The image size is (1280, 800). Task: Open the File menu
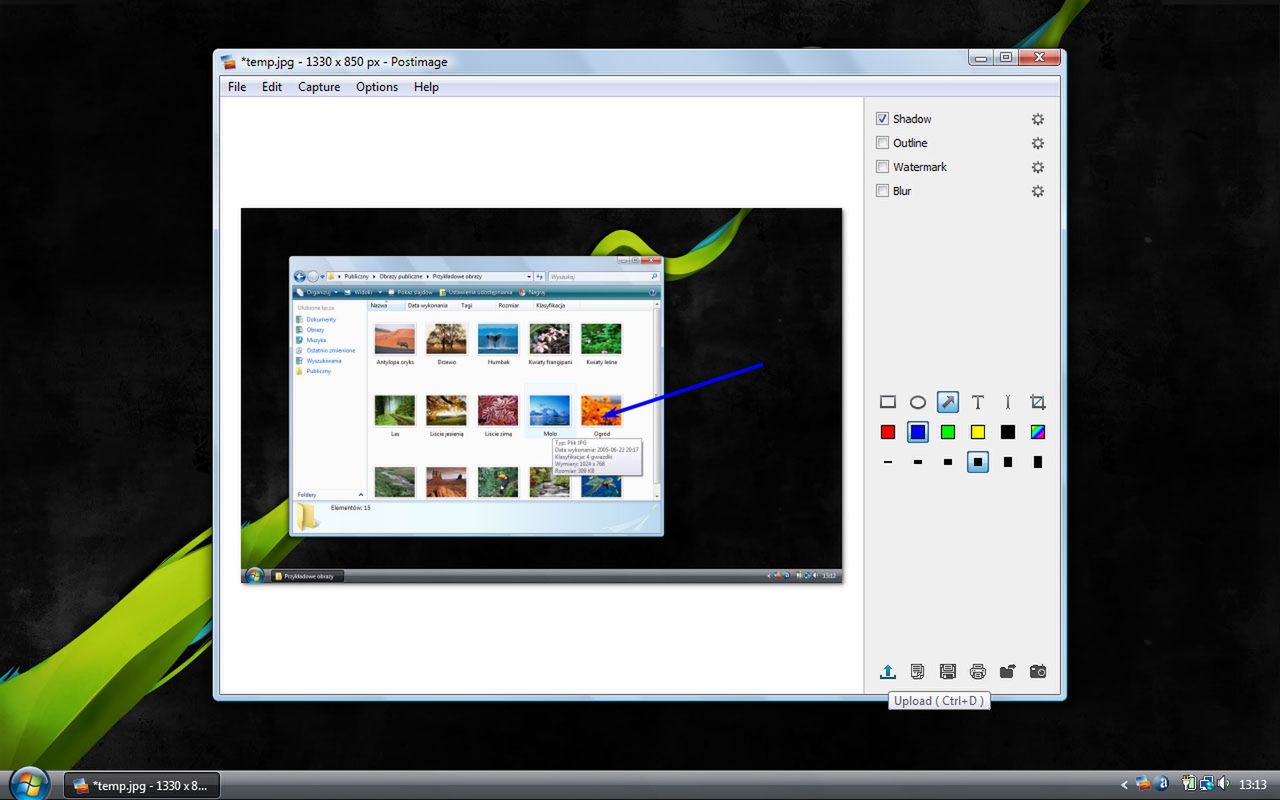click(237, 87)
